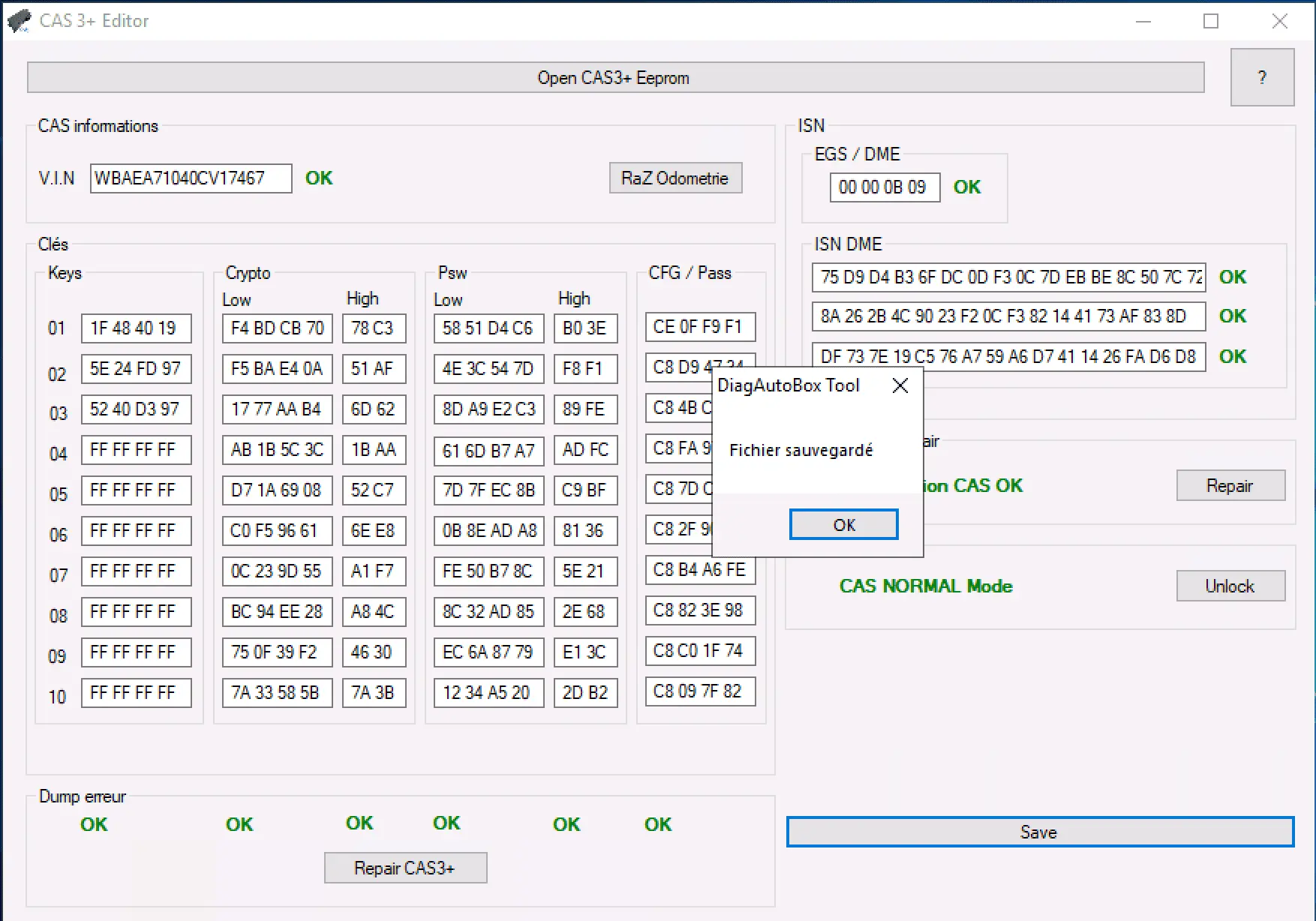Viewport: 1316px width, 921px height.
Task: Select ISN DME field starting 75 D9 D4
Action: click(x=1008, y=277)
